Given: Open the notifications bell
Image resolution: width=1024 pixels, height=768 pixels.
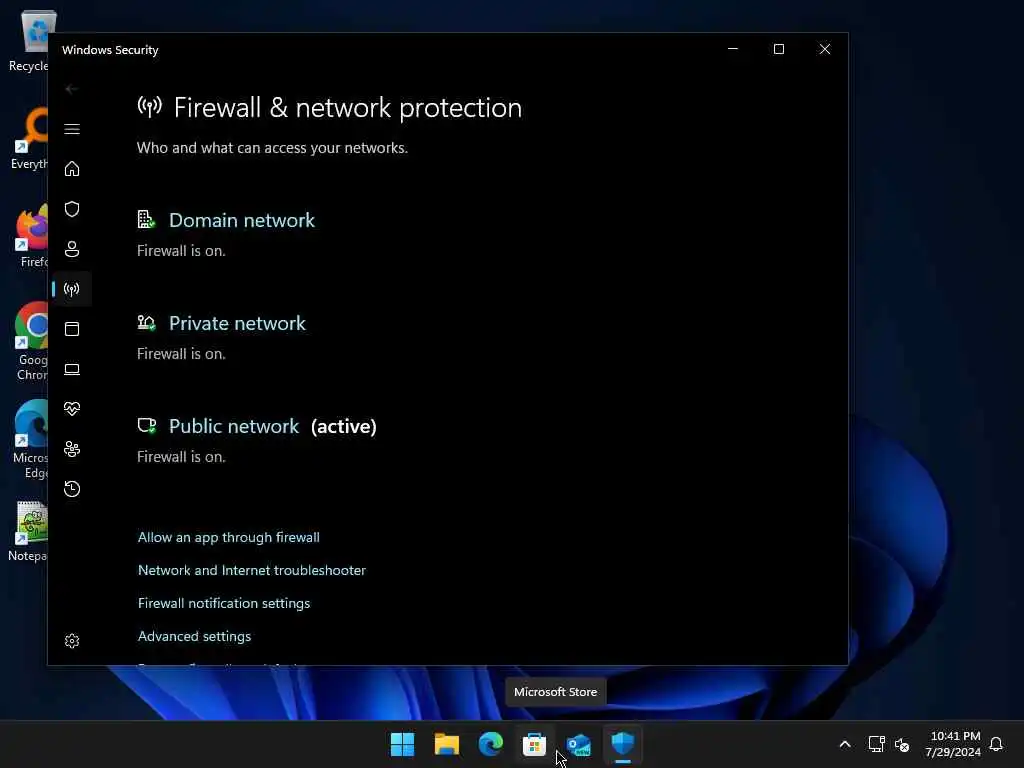Looking at the screenshot, I should tap(996, 744).
